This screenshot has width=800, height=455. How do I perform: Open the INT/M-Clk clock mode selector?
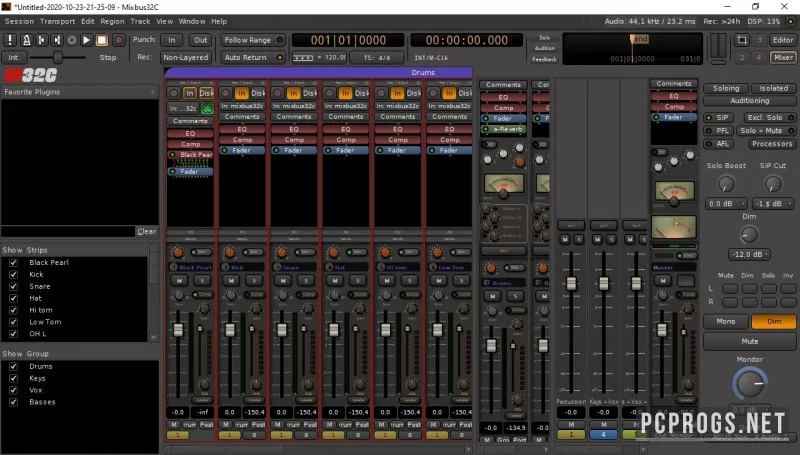point(432,58)
